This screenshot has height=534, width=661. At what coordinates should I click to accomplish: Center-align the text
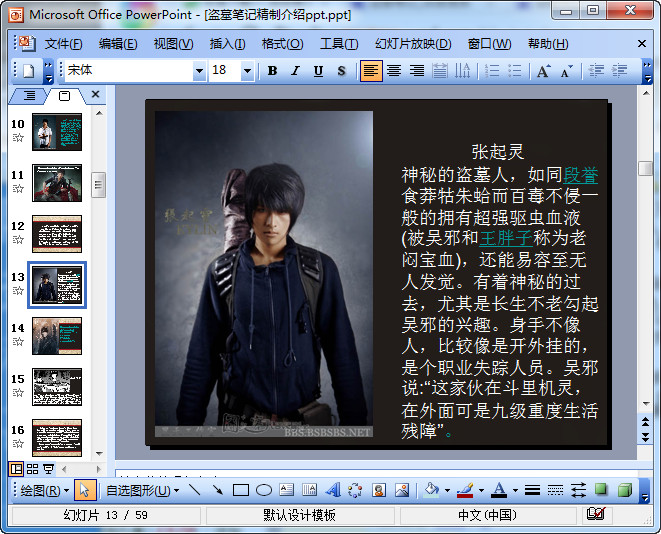[394, 71]
